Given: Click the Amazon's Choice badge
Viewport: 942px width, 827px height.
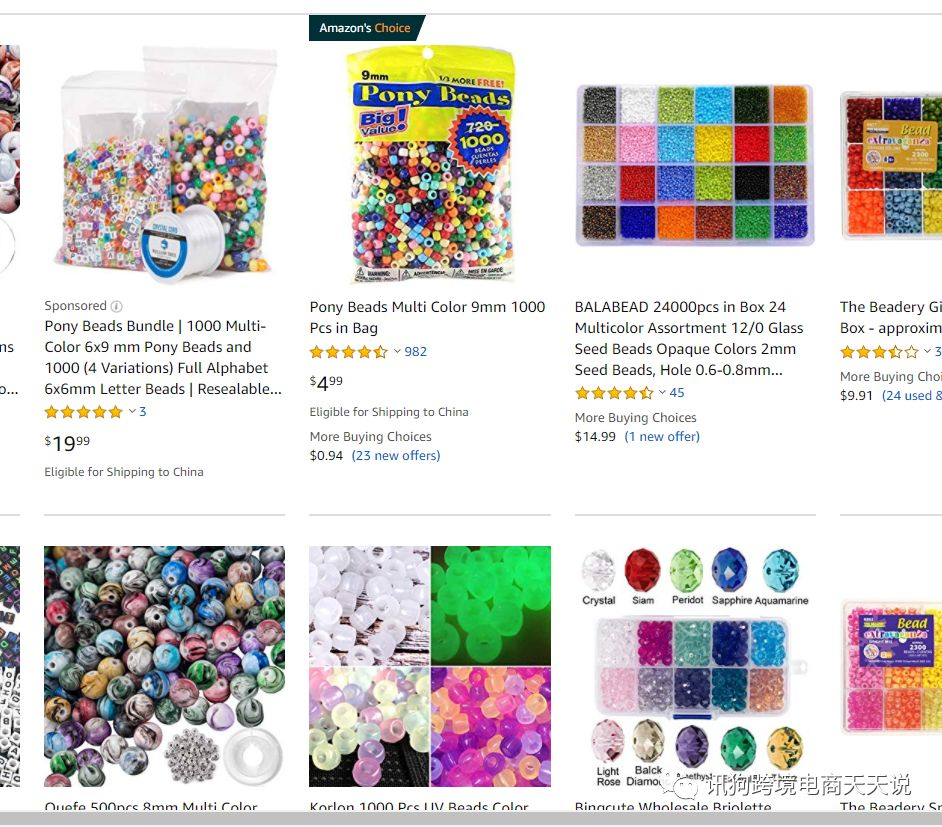Looking at the screenshot, I should tap(366, 28).
